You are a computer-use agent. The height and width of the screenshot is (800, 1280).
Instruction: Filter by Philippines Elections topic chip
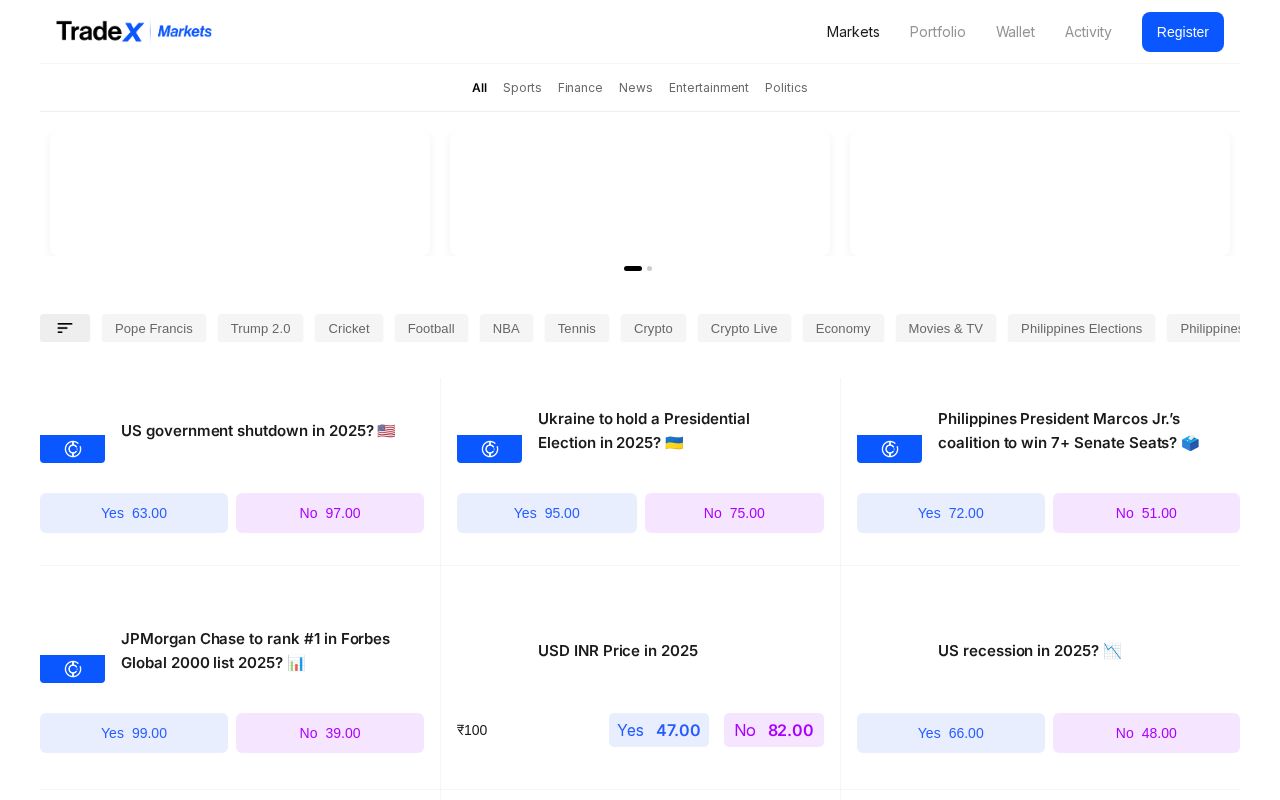tap(1081, 328)
